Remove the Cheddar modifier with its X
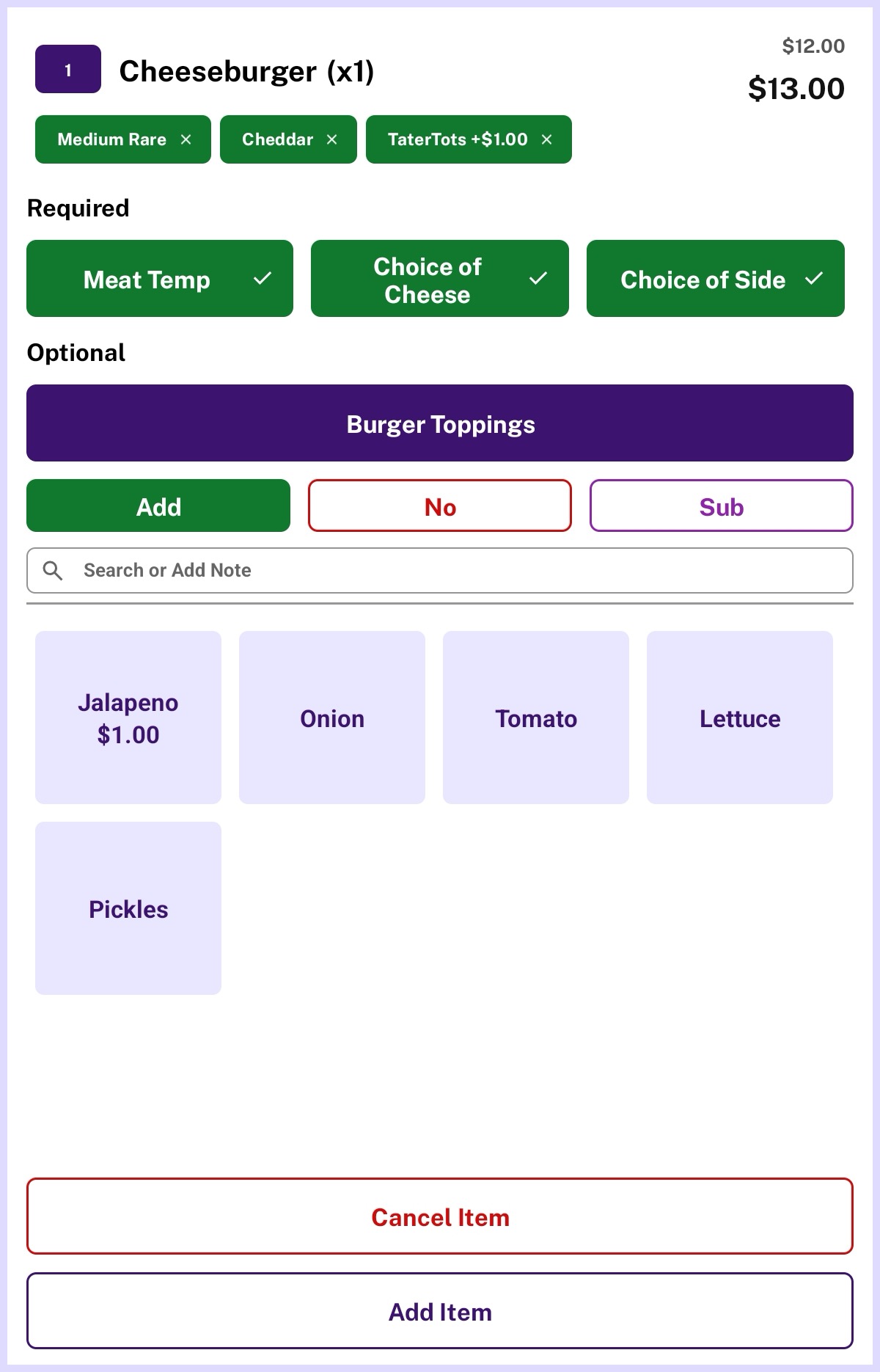The height and width of the screenshot is (1372, 880). click(x=331, y=139)
